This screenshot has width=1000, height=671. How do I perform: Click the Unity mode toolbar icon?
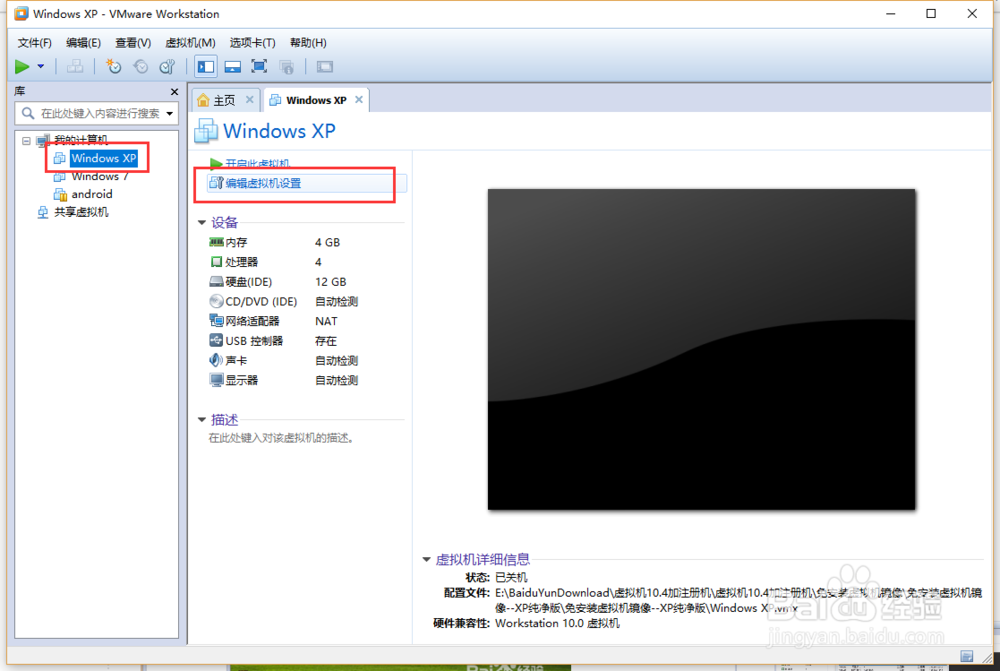(x=286, y=66)
